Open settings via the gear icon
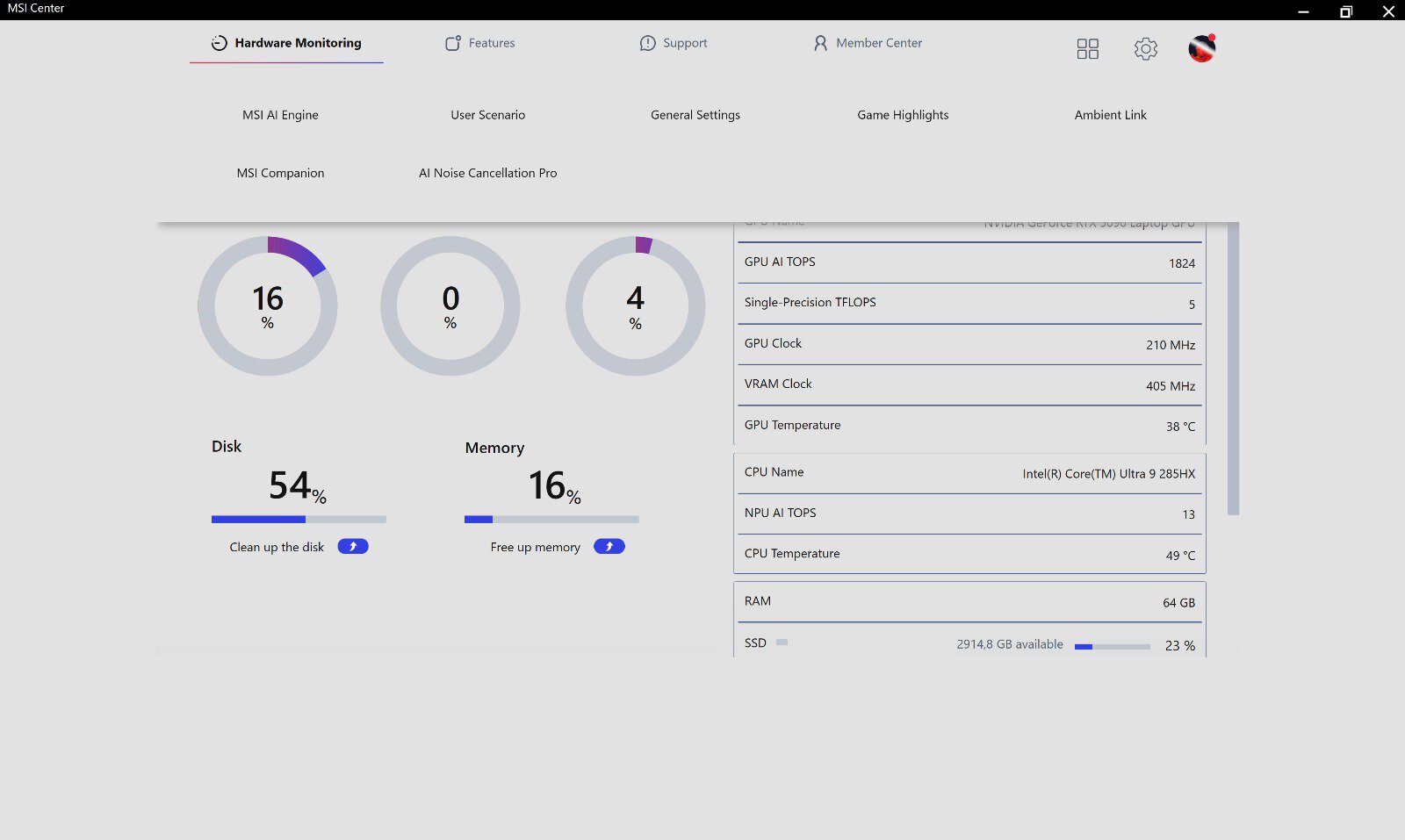1405x840 pixels. 1146,48
